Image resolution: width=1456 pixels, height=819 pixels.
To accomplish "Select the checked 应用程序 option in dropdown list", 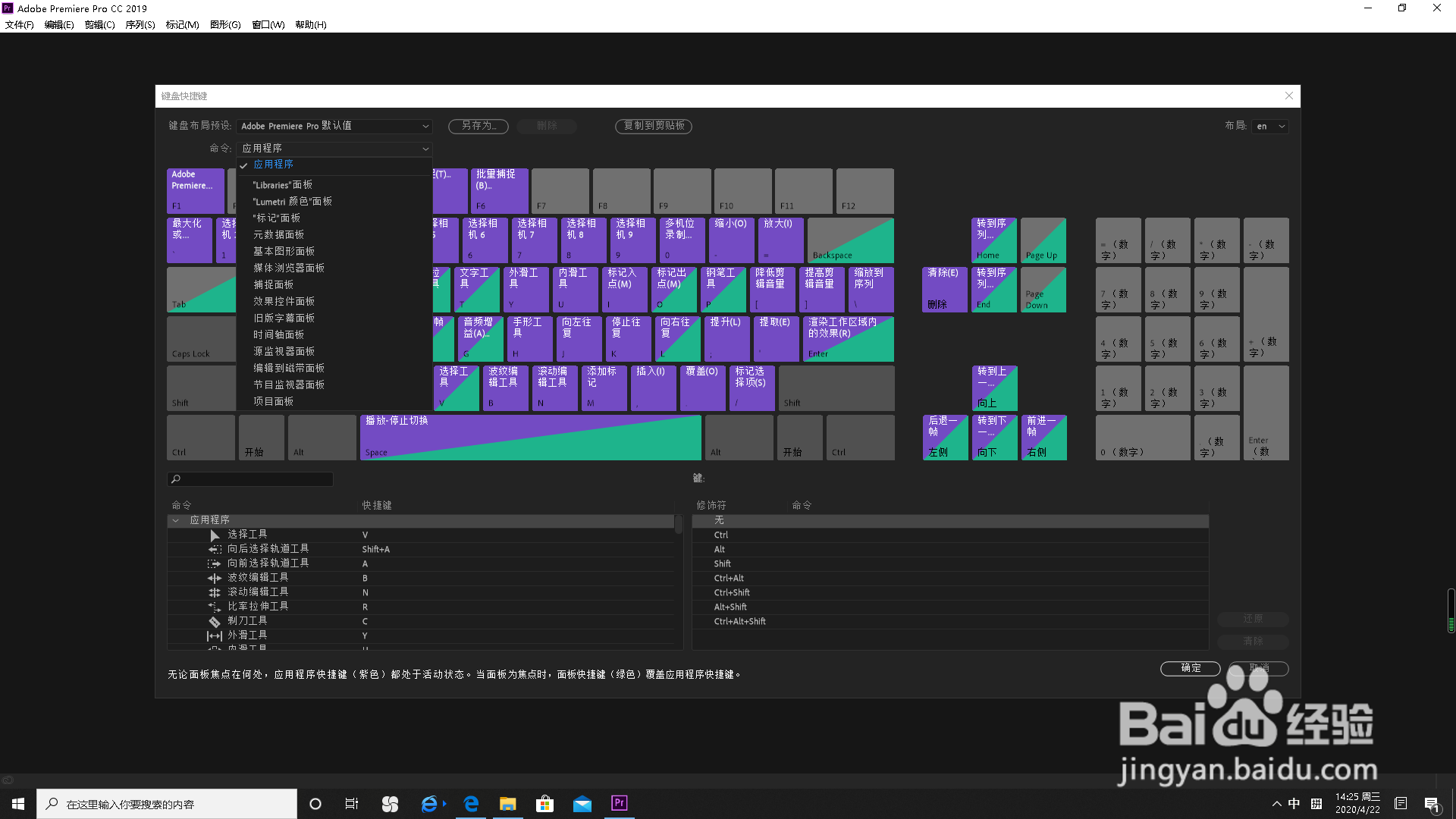I will tap(273, 165).
